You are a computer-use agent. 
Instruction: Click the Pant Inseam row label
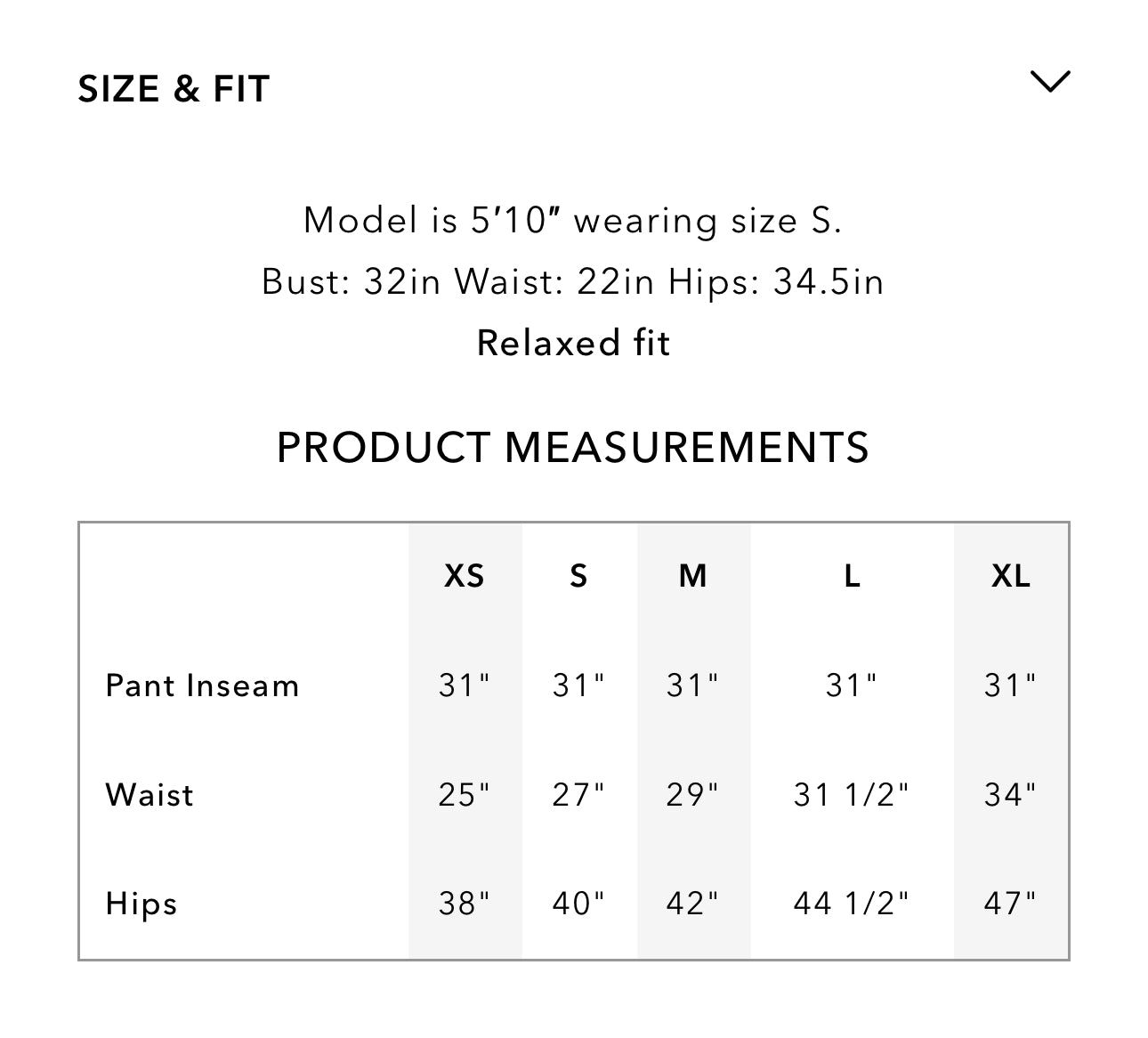(x=202, y=685)
